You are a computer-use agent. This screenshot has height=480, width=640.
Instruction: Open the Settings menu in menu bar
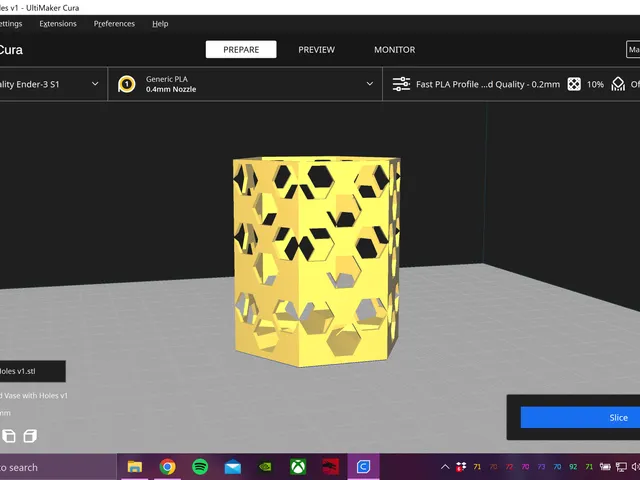(11, 24)
